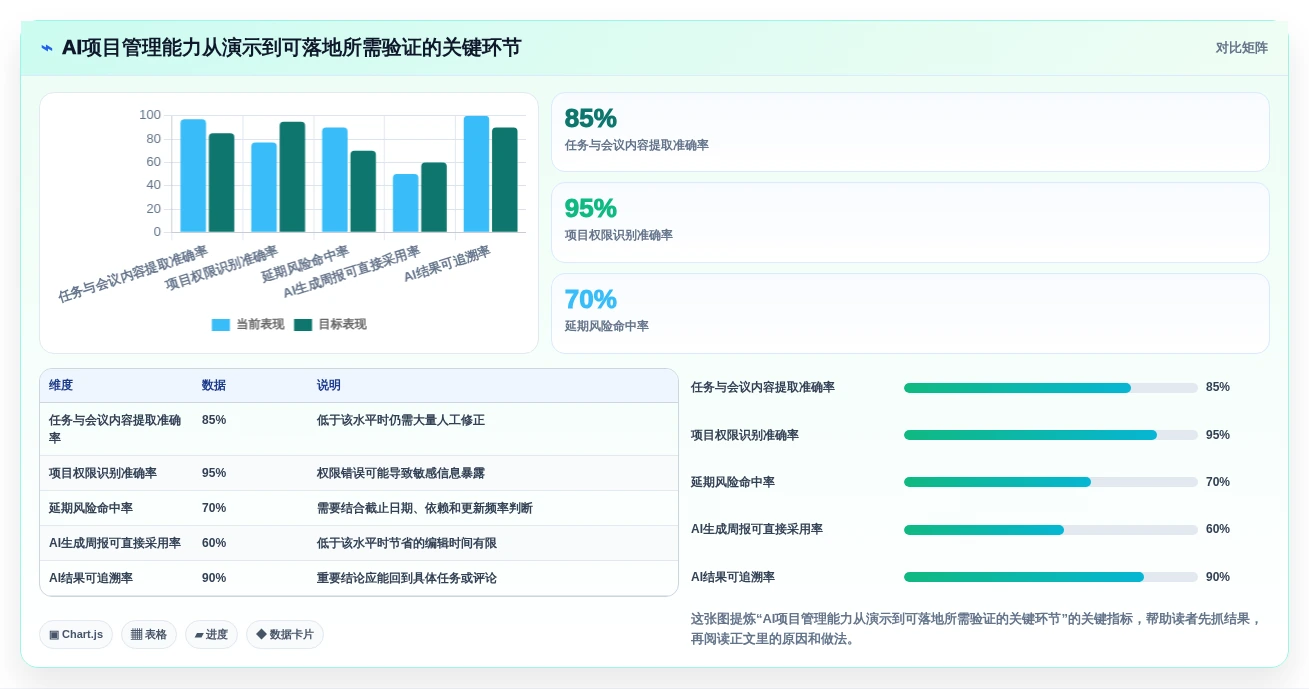Image resolution: width=1309 pixels, height=689 pixels.
Task: Click the AI生成周报可直接采用率 progress bar
Action: (x=1050, y=529)
